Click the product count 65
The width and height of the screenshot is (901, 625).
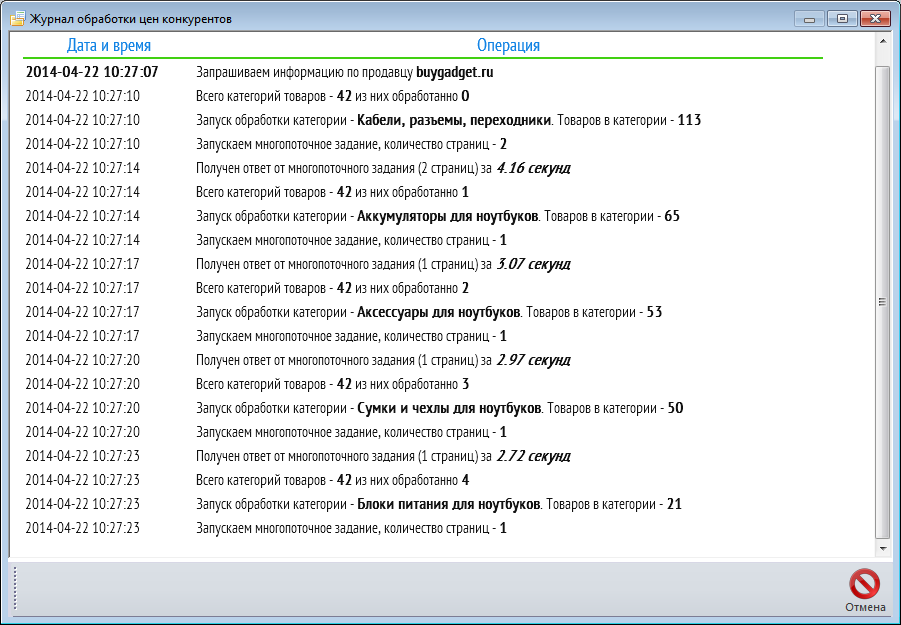tap(672, 216)
